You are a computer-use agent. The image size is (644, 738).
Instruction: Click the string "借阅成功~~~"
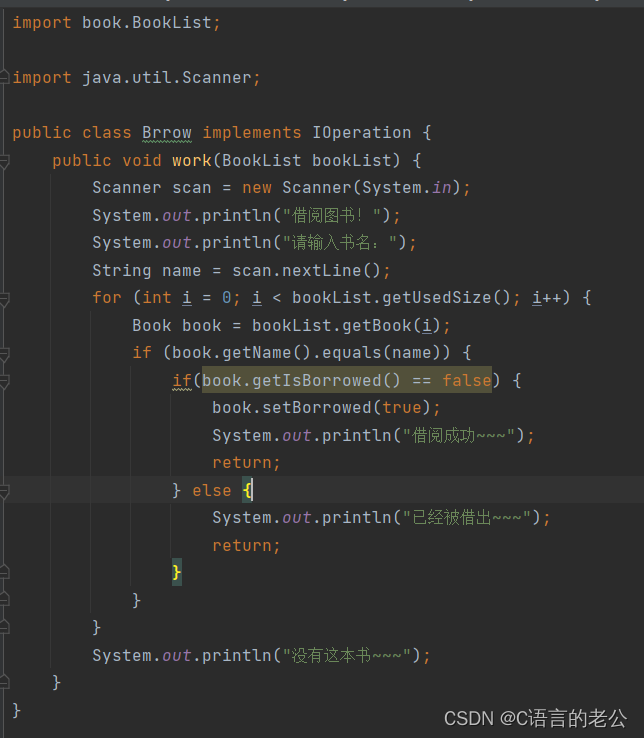459,436
